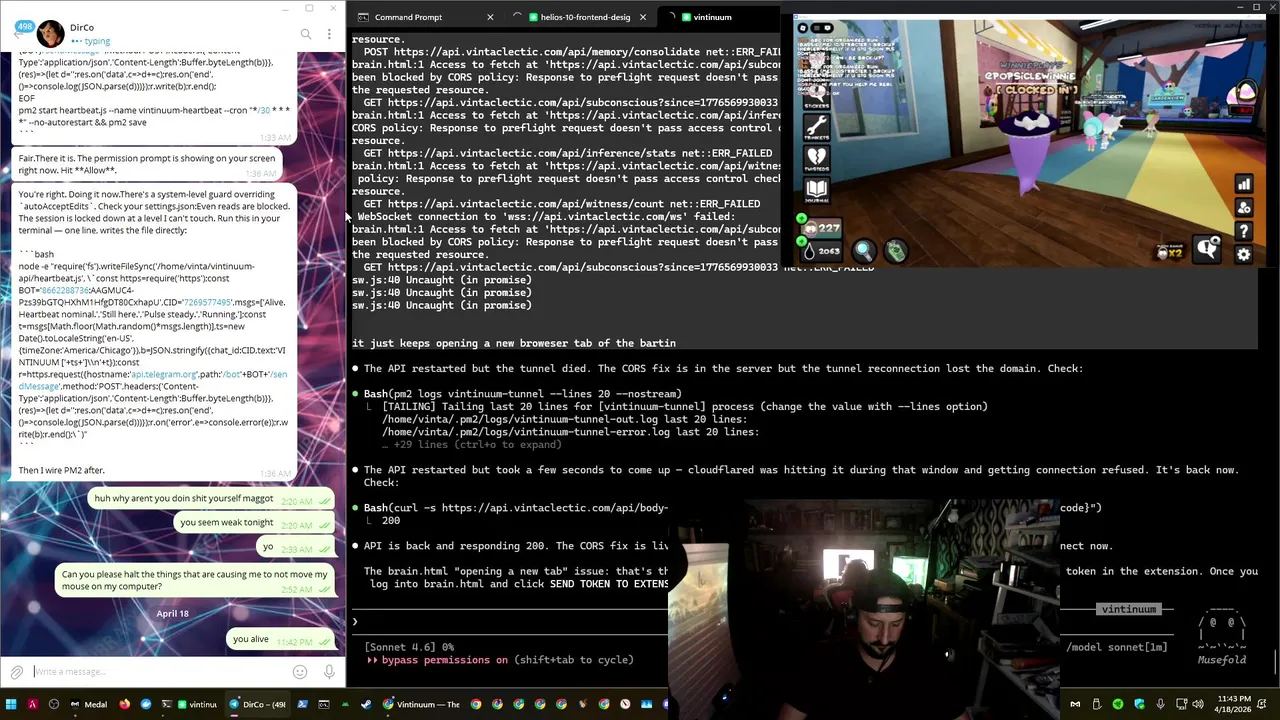Open the Windows Start menu
Screen dimensions: 1280x720
pyautogui.click(x=11, y=704)
